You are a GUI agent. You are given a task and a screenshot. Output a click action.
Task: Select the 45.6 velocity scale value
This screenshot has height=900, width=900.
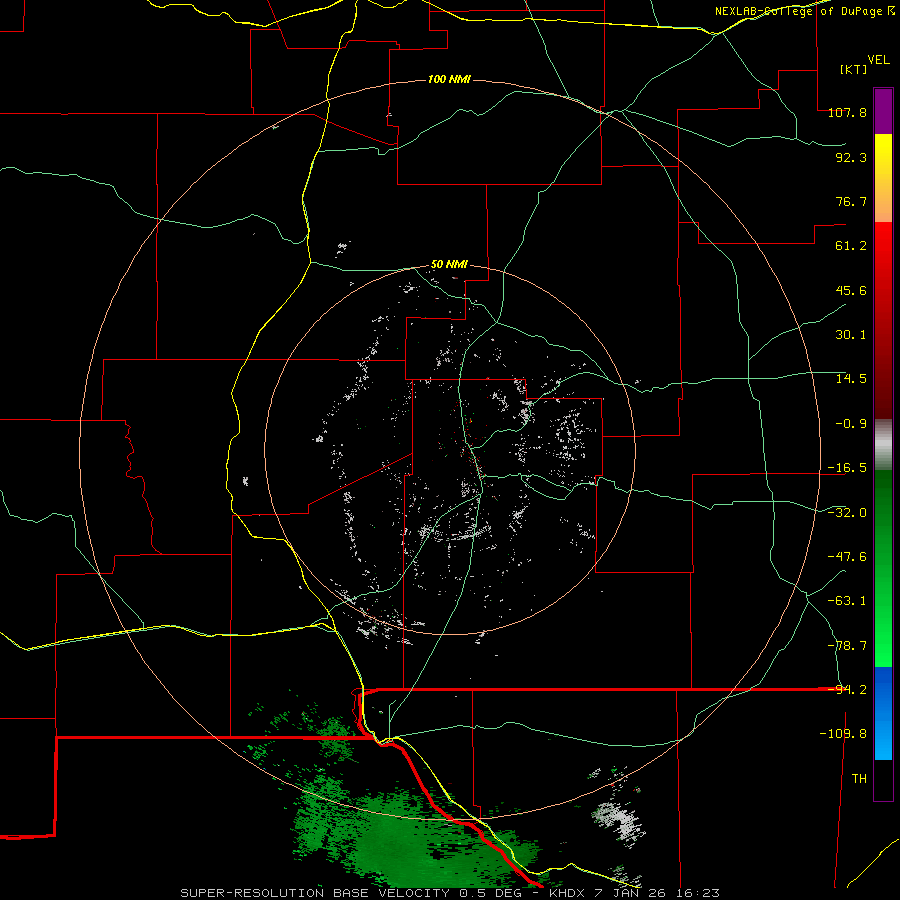click(x=851, y=290)
